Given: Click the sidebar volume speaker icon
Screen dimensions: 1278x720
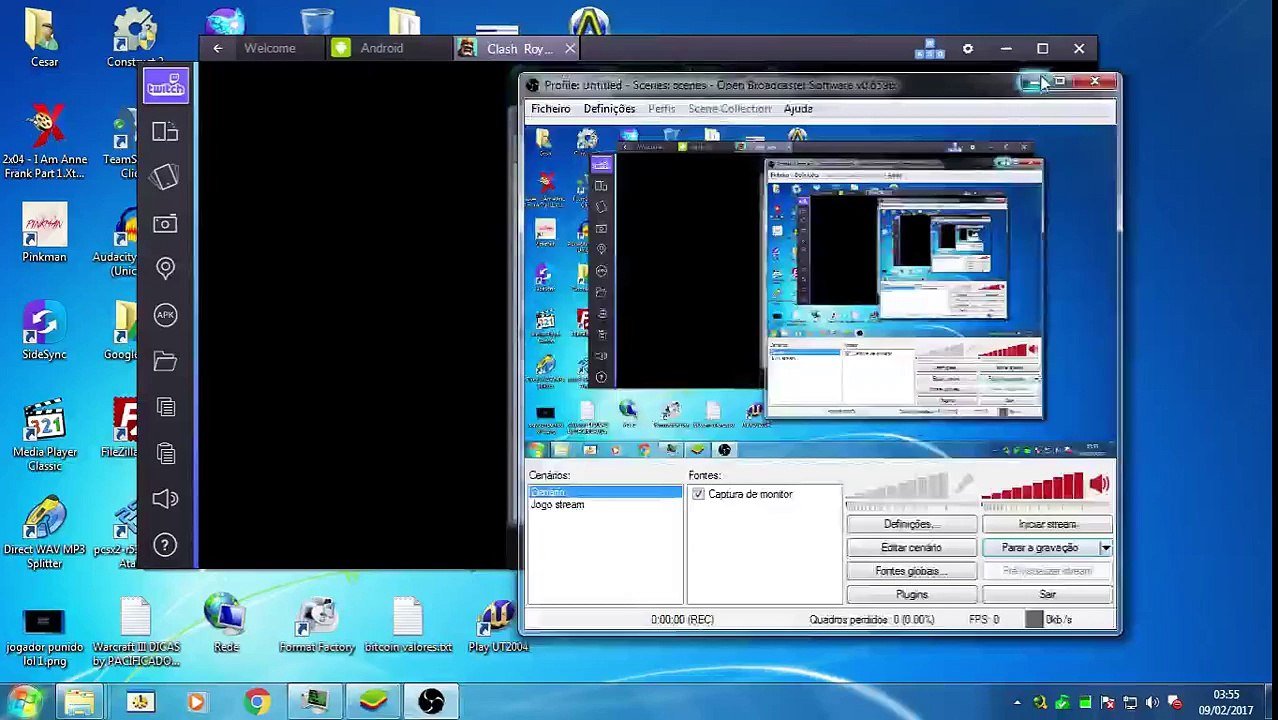Looking at the screenshot, I should click(165, 498).
